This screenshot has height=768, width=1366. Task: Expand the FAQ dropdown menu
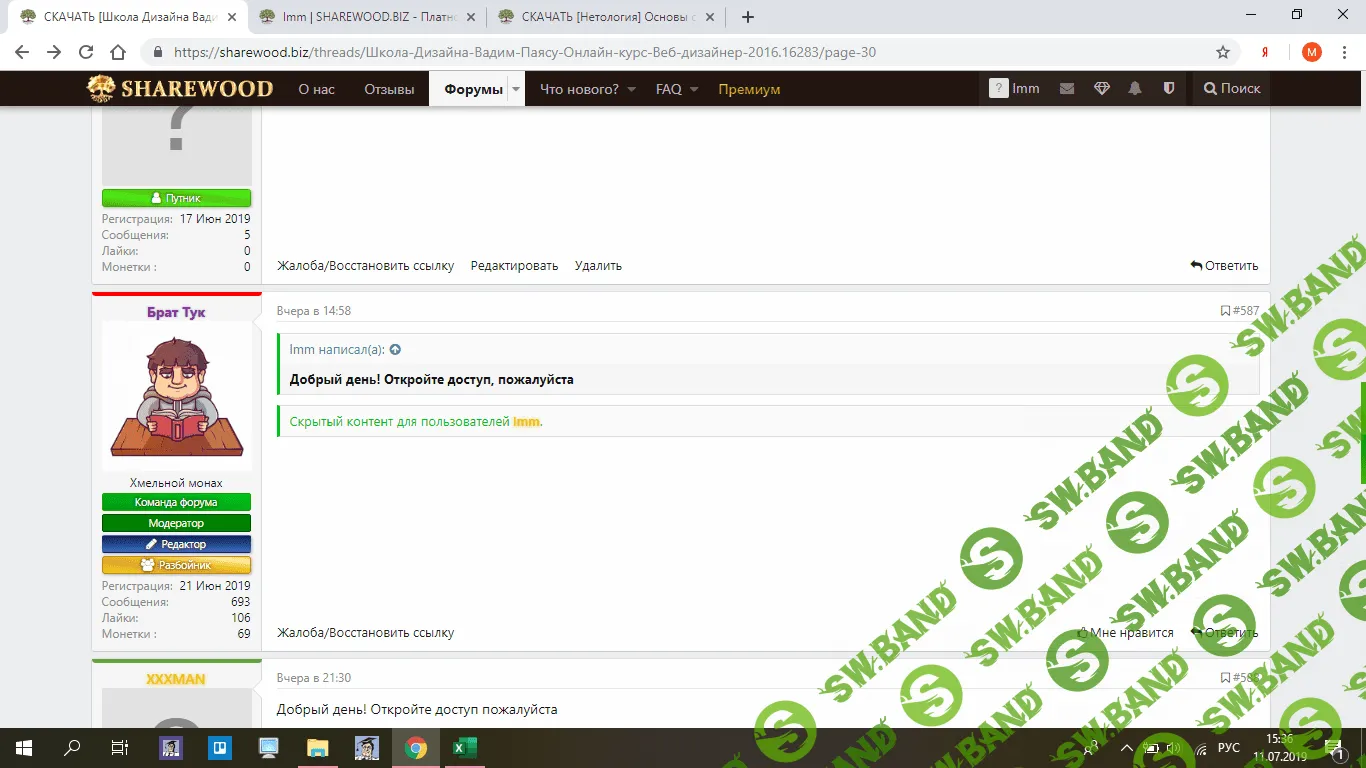click(693, 89)
